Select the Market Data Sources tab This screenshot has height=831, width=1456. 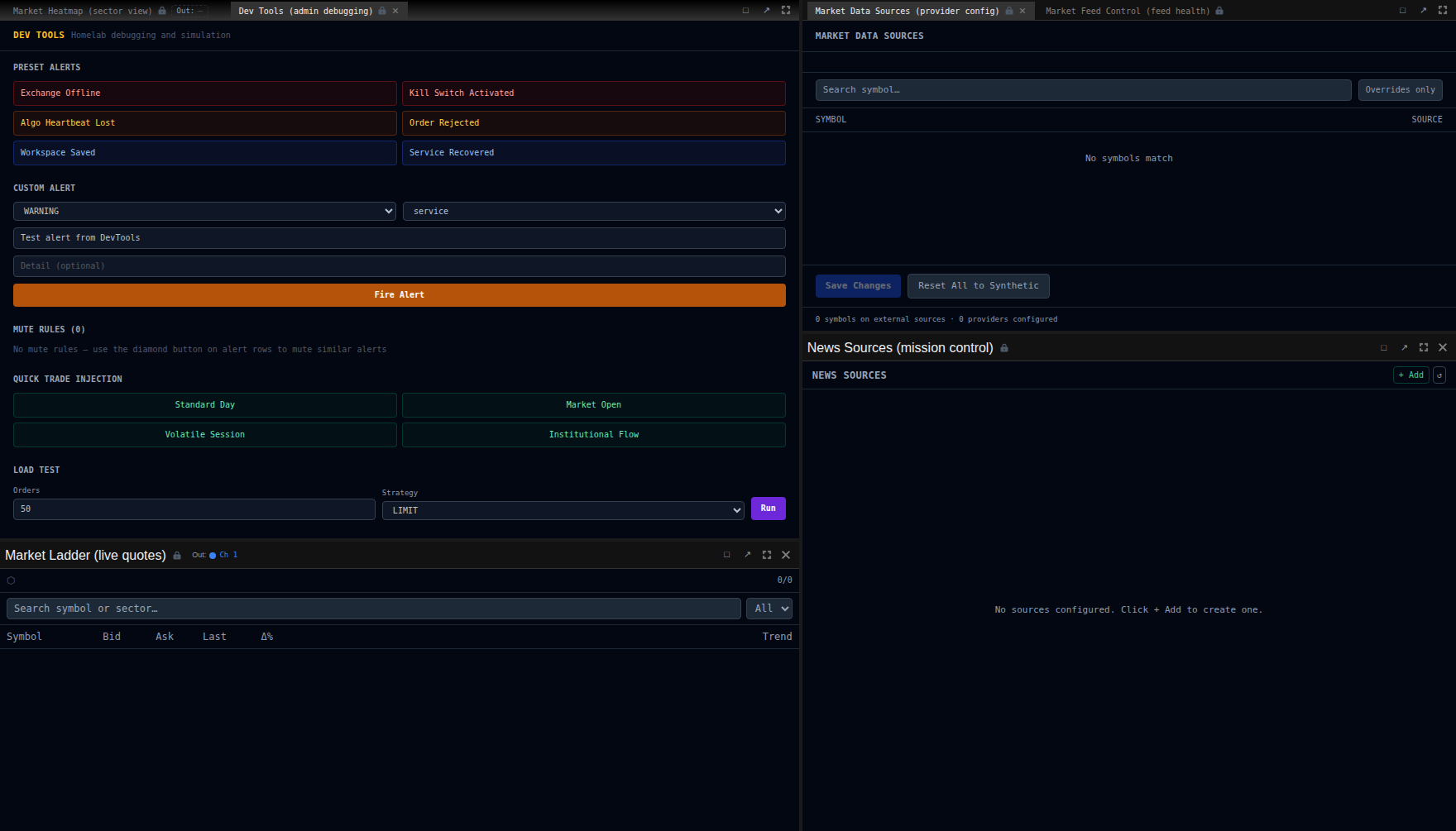pyautogui.click(x=907, y=11)
